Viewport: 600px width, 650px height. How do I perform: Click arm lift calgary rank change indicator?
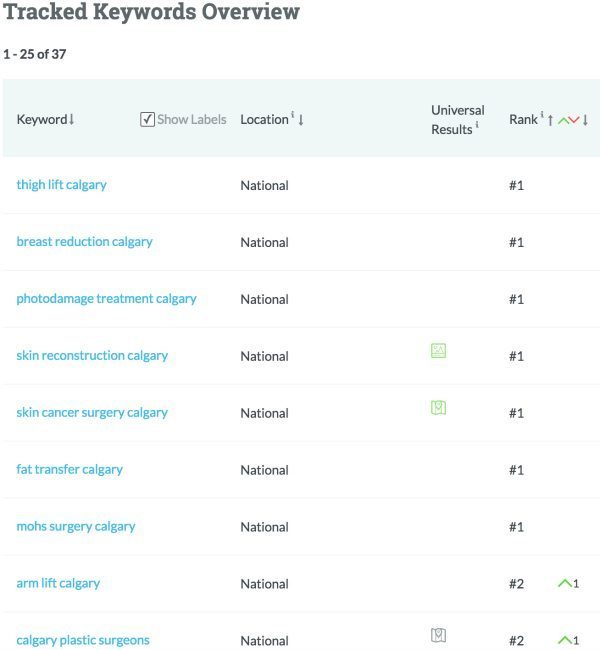[569, 583]
